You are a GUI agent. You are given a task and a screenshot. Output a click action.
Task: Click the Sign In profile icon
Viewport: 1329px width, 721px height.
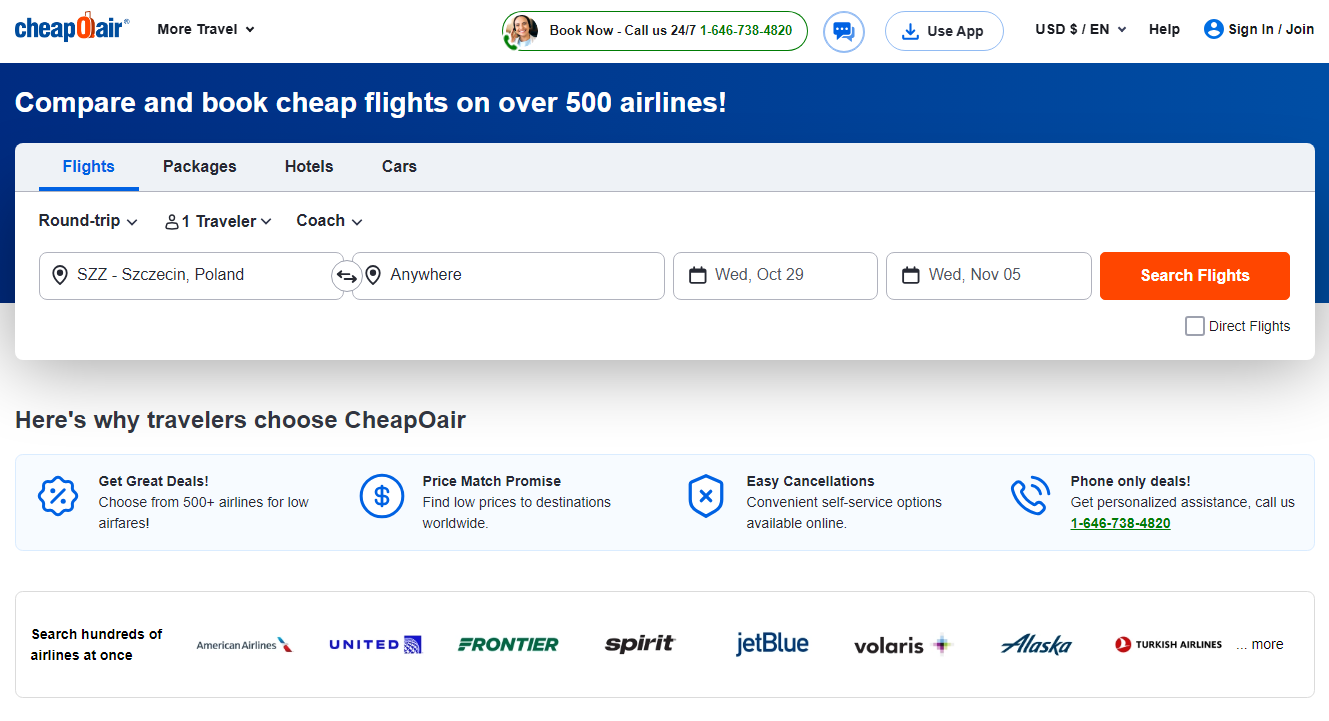point(1213,29)
